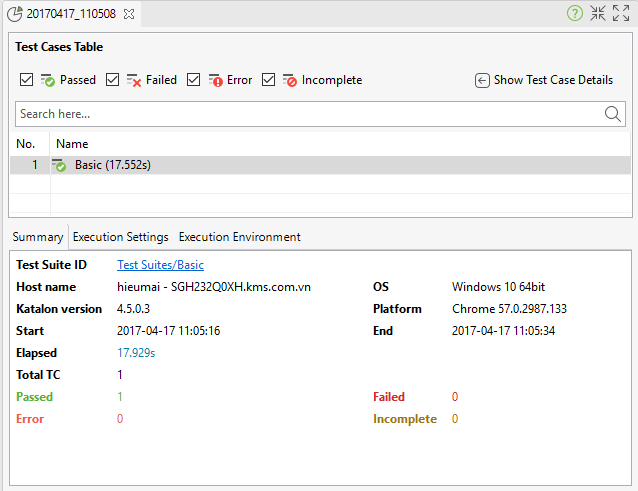
Task: Disable the Error filter checkbox
Action: (194, 80)
